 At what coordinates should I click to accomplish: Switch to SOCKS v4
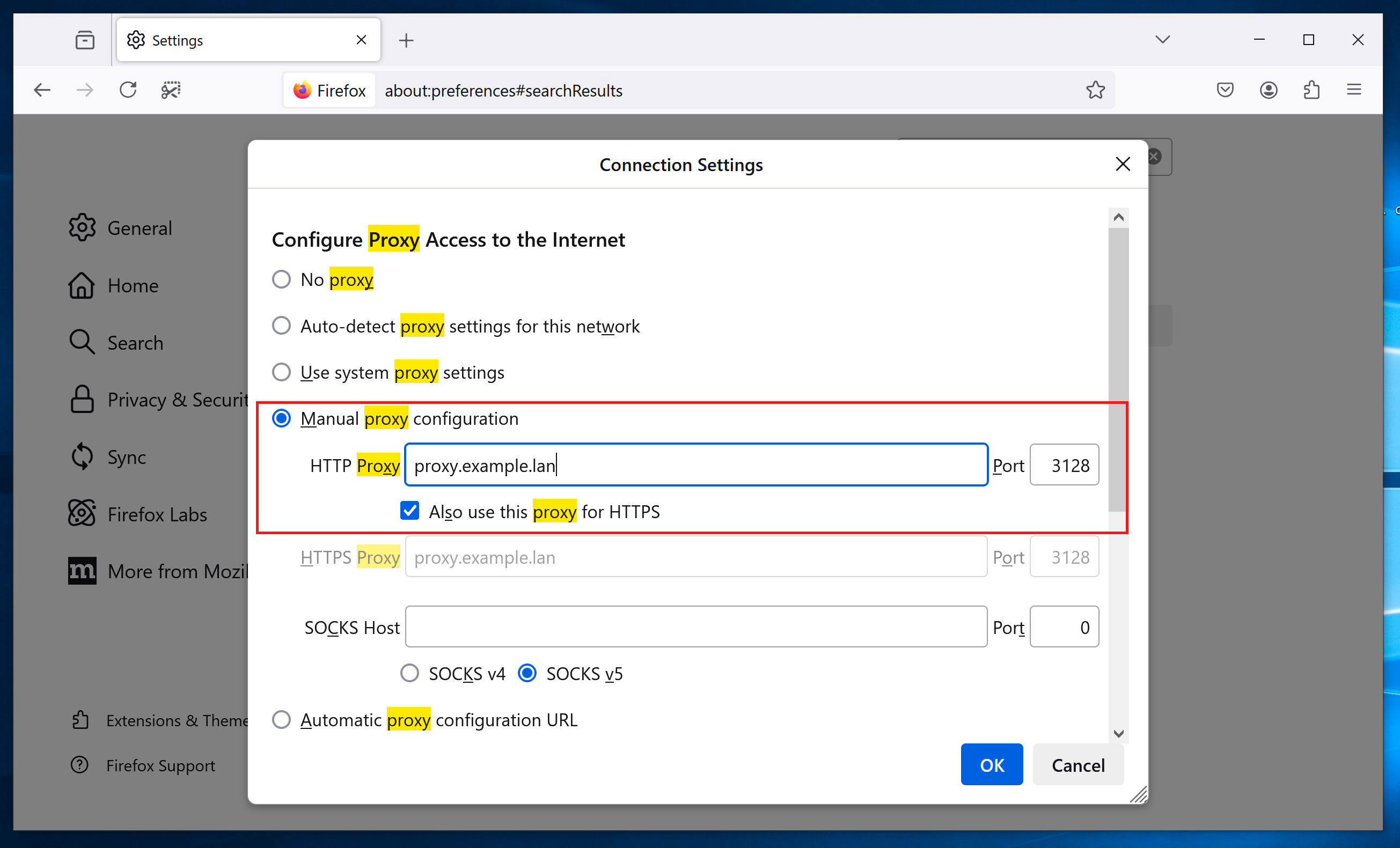click(409, 673)
